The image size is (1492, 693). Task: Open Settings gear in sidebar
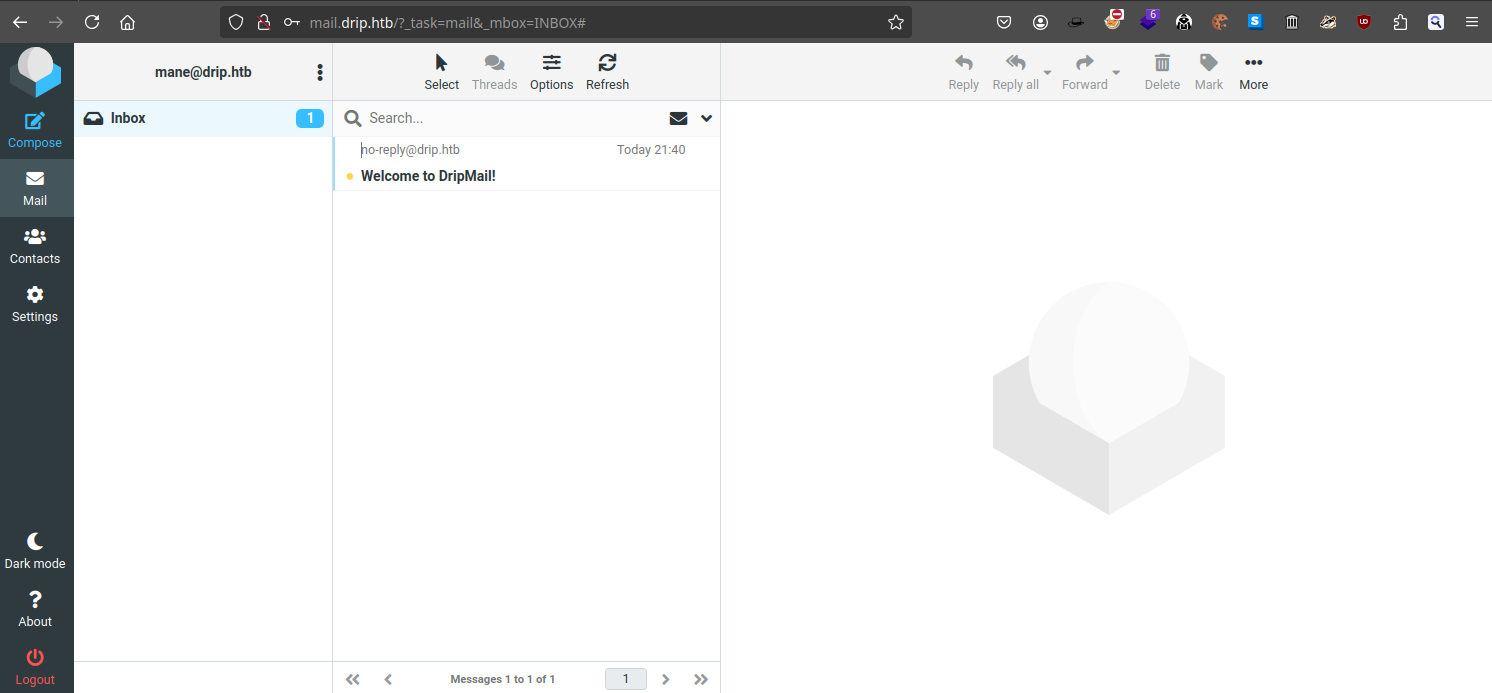pyautogui.click(x=35, y=296)
